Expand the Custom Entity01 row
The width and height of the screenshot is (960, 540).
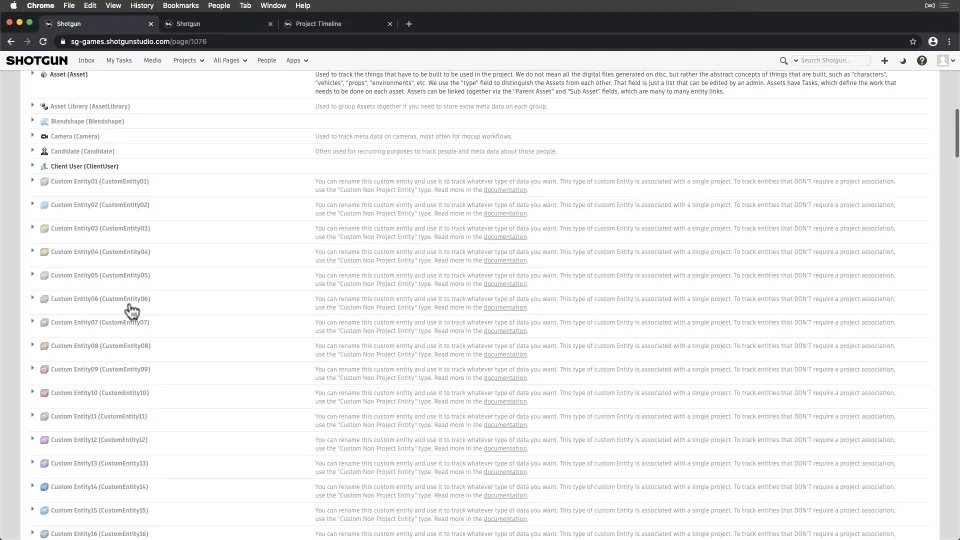point(33,181)
